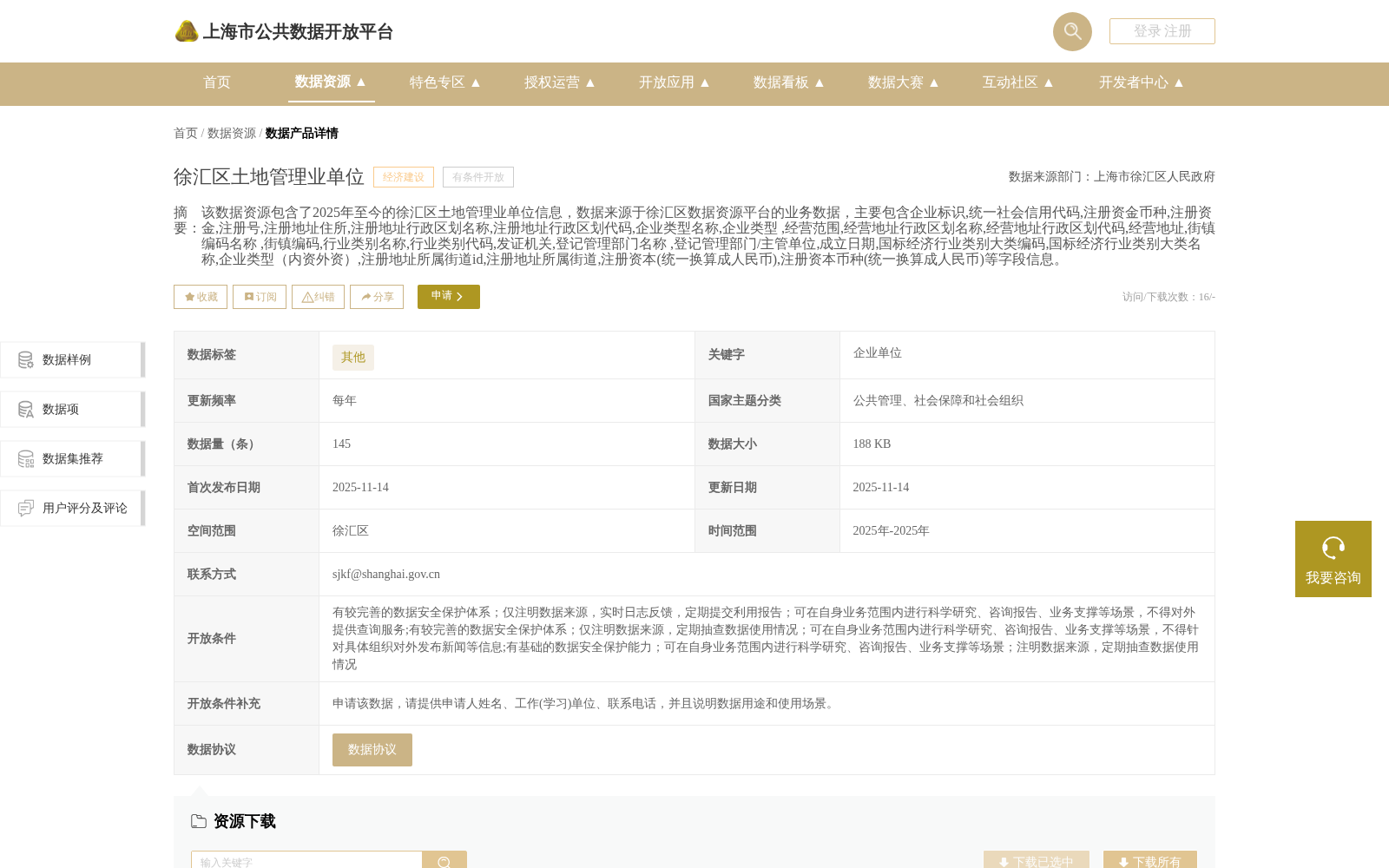Viewport: 1389px width, 868px height.
Task: Click keyword value 企业单位
Action: tap(878, 353)
